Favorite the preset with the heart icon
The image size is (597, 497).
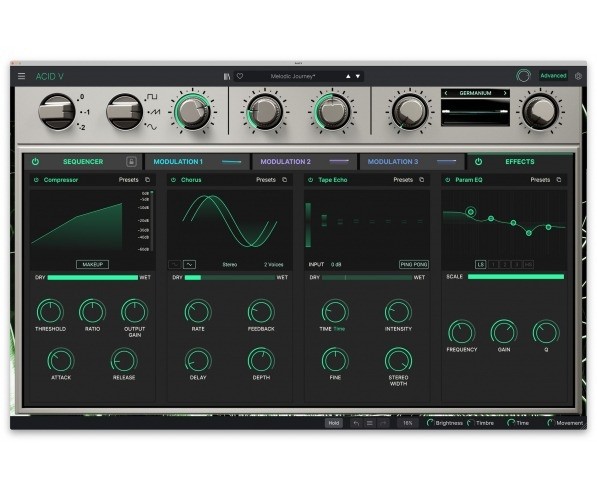tap(240, 76)
